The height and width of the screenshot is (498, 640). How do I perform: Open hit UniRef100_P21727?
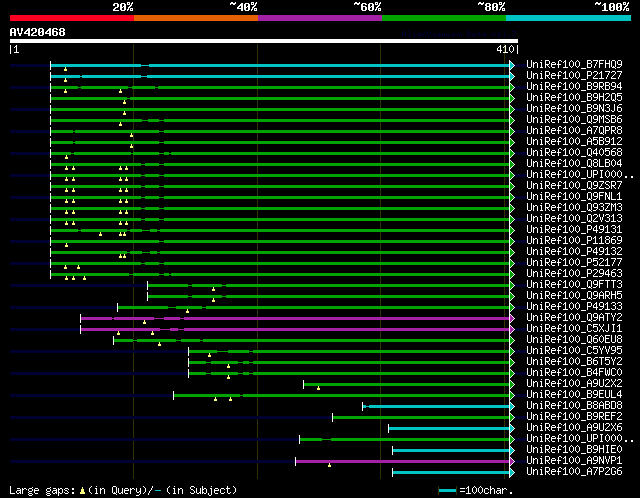(574, 76)
